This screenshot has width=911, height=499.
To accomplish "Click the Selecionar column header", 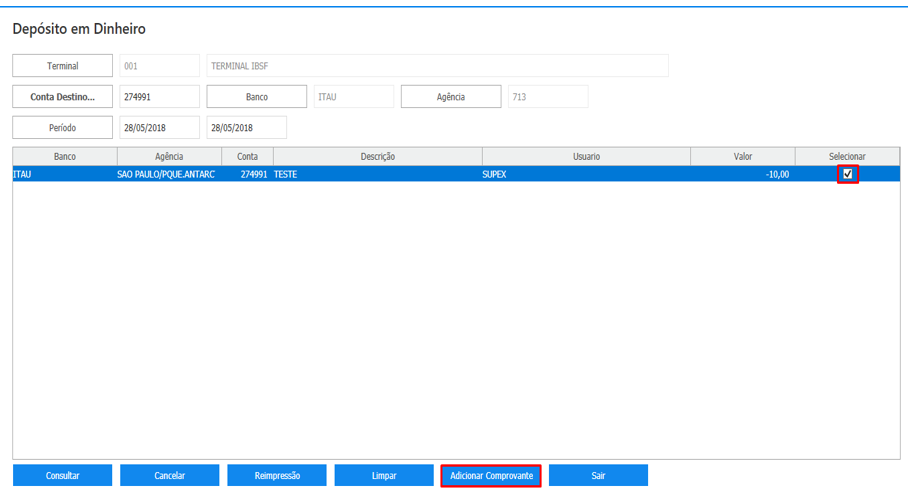I will [847, 156].
